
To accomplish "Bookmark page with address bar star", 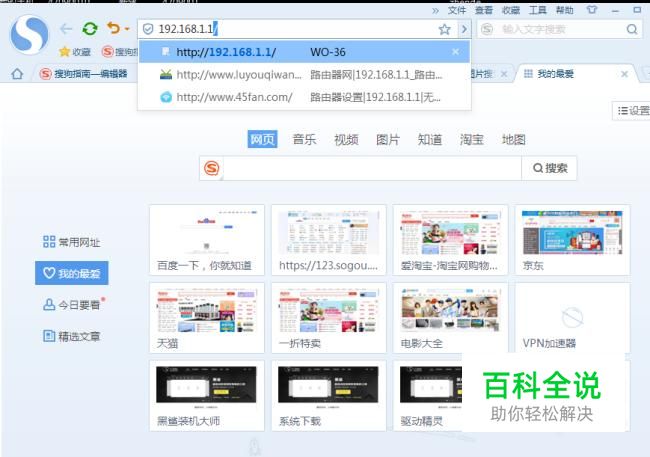I will [x=444, y=29].
